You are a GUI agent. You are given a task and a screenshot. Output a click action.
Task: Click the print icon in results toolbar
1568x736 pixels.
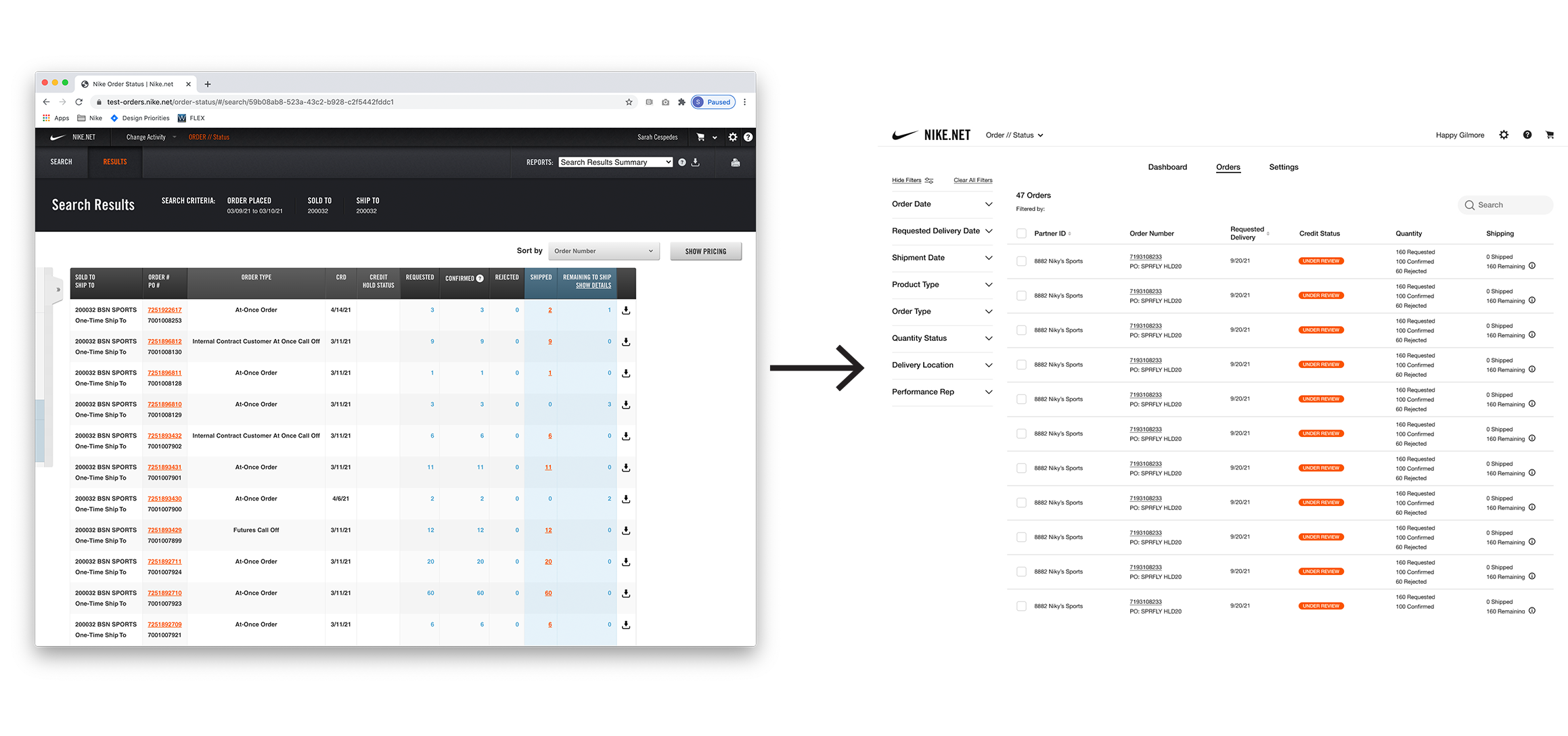tap(736, 162)
